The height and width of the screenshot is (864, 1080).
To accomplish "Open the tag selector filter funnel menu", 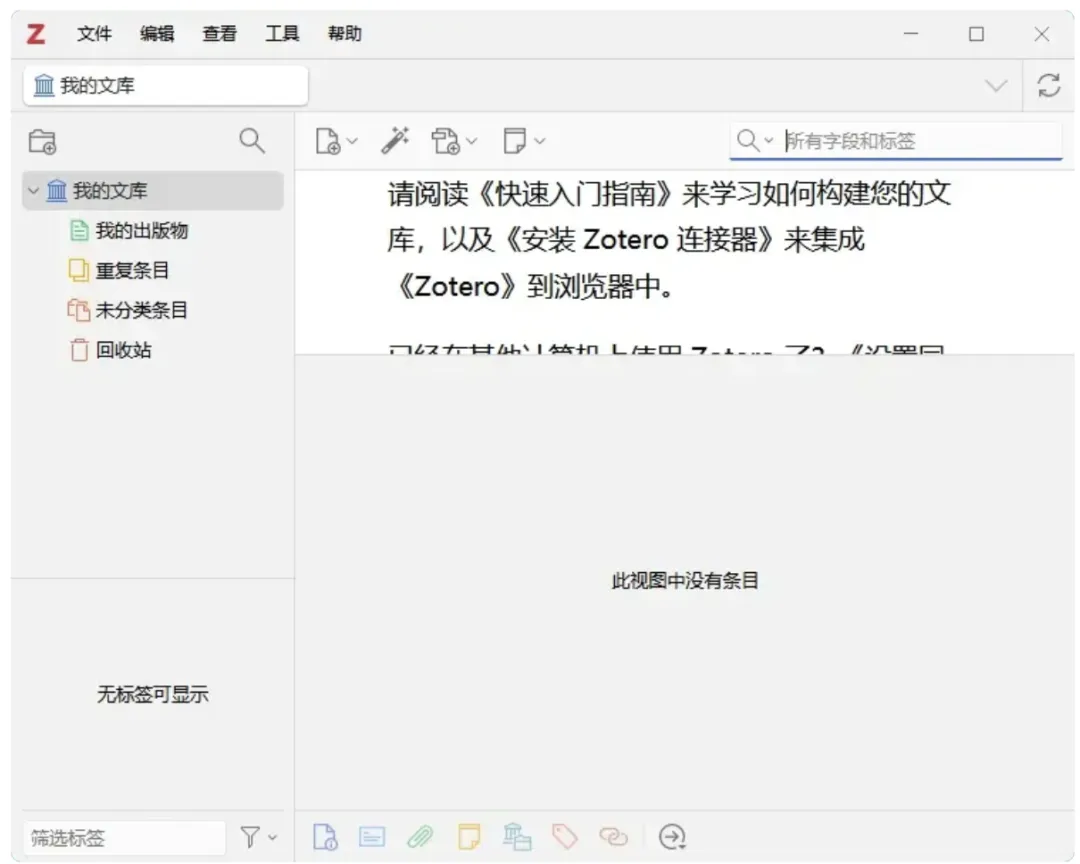I will pos(258,837).
